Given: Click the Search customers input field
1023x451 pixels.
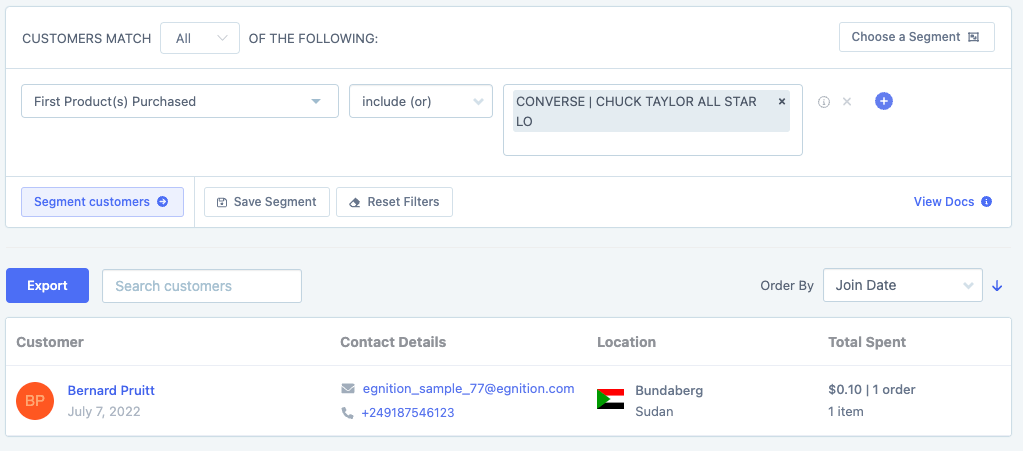Looking at the screenshot, I should [x=201, y=286].
